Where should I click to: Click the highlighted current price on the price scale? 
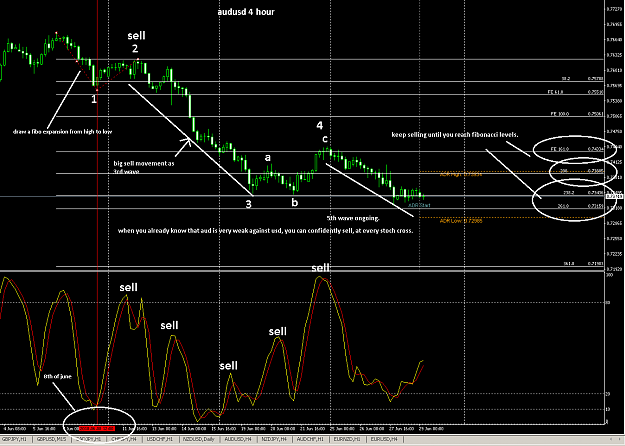click(x=615, y=196)
